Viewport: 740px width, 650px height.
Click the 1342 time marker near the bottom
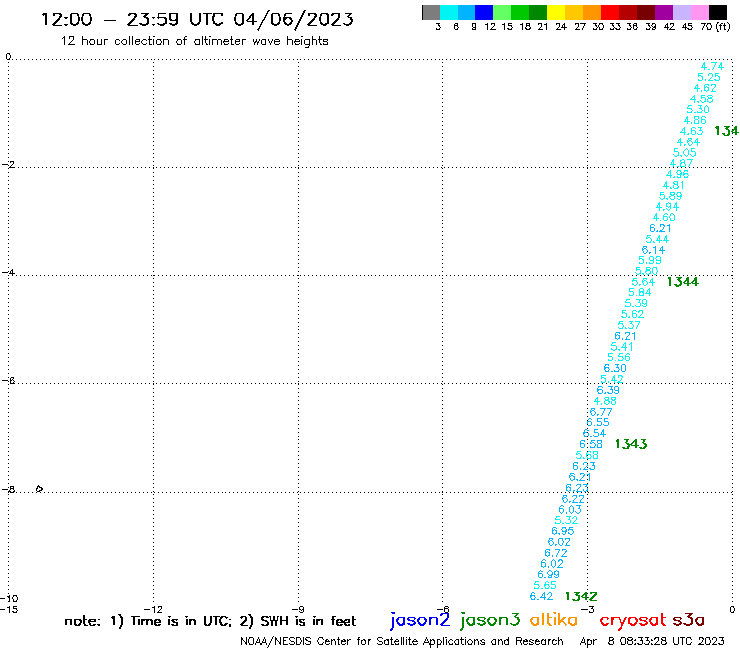[581, 596]
